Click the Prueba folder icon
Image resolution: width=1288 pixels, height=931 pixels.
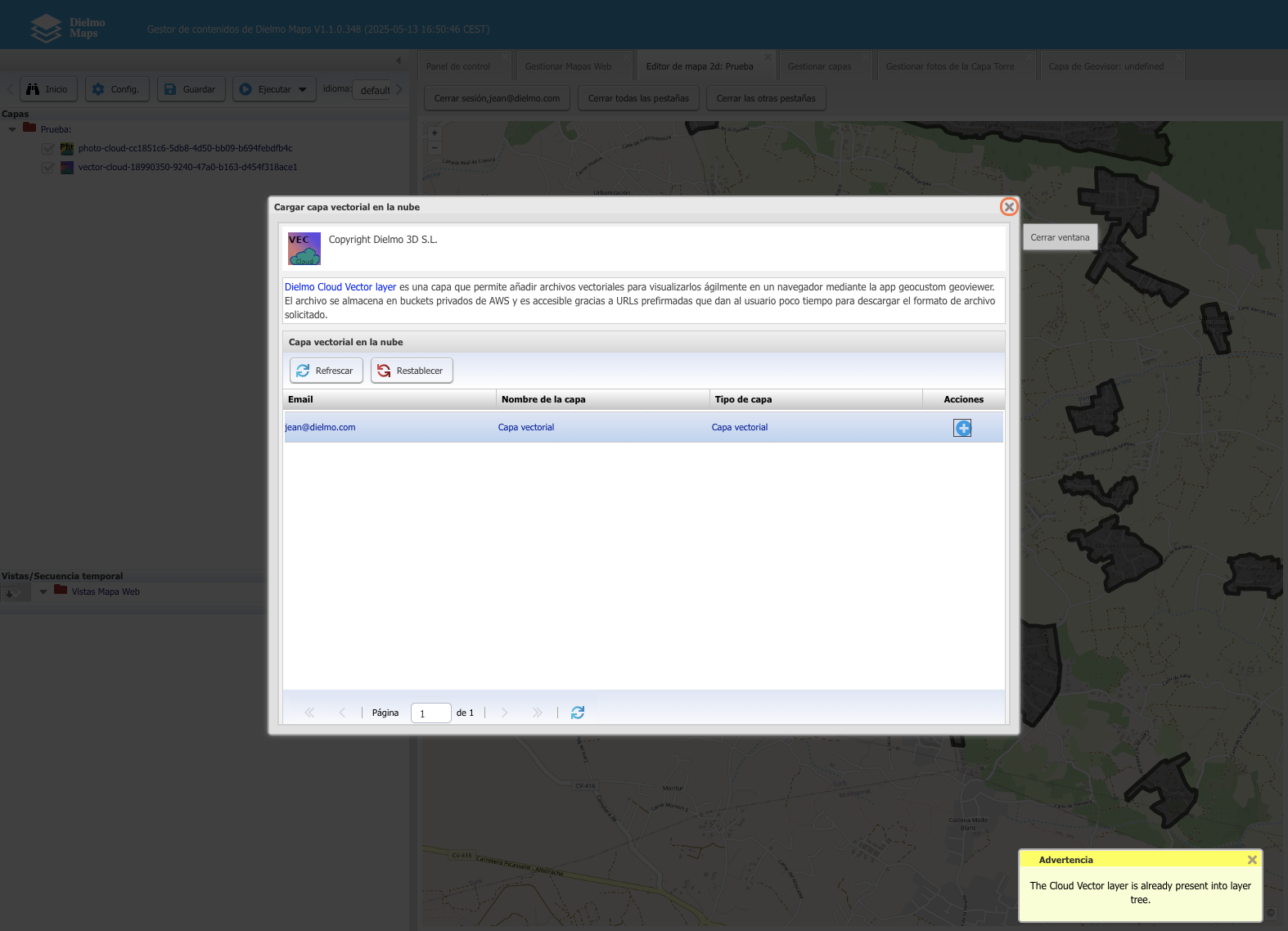[29, 128]
